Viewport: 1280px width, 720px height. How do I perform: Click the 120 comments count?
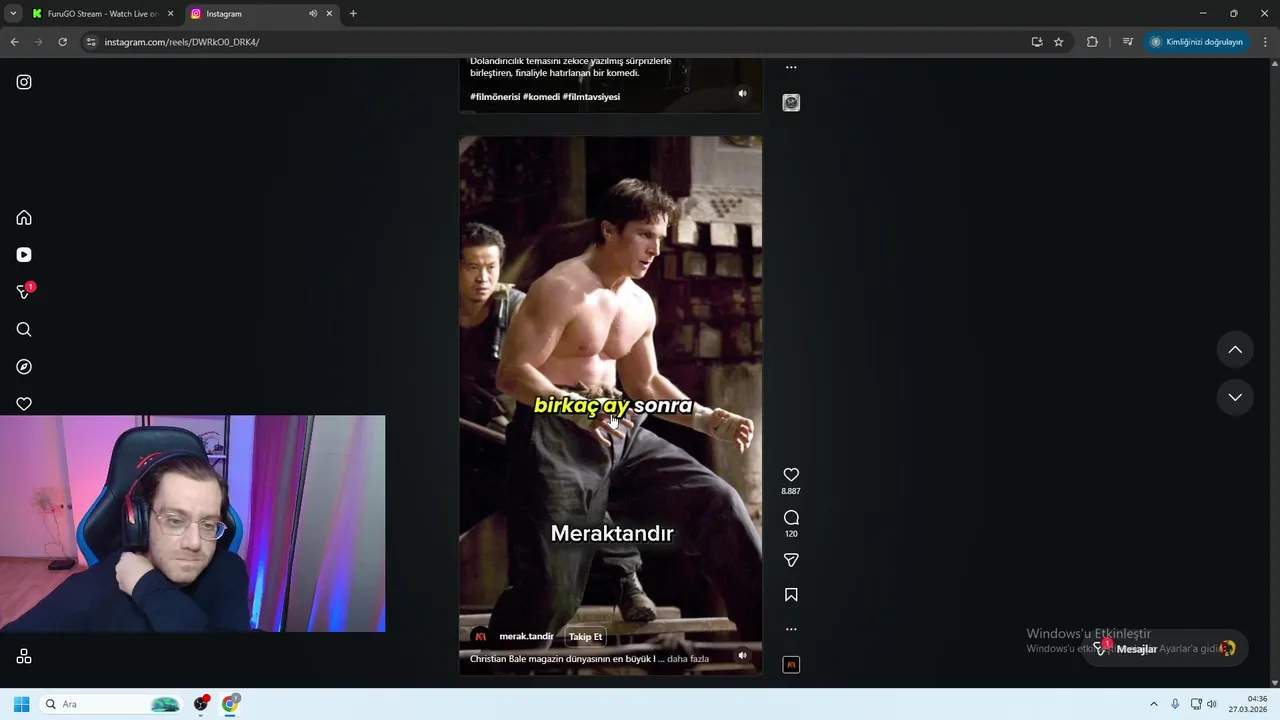click(791, 534)
